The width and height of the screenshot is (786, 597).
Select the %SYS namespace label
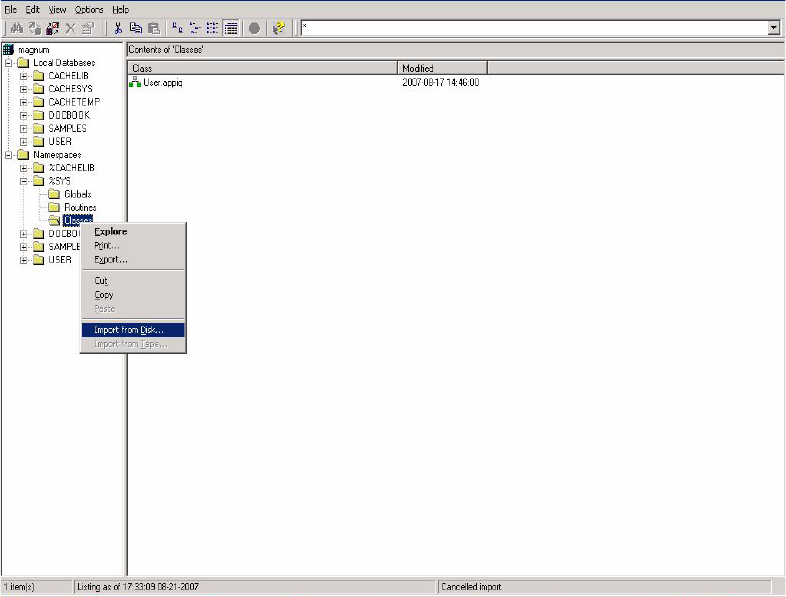59,181
